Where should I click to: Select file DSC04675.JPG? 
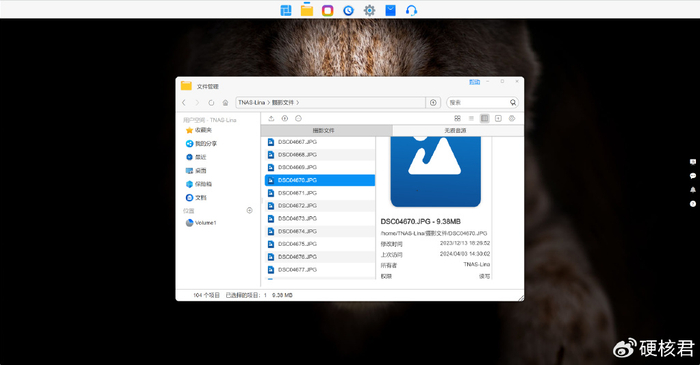(x=320, y=244)
